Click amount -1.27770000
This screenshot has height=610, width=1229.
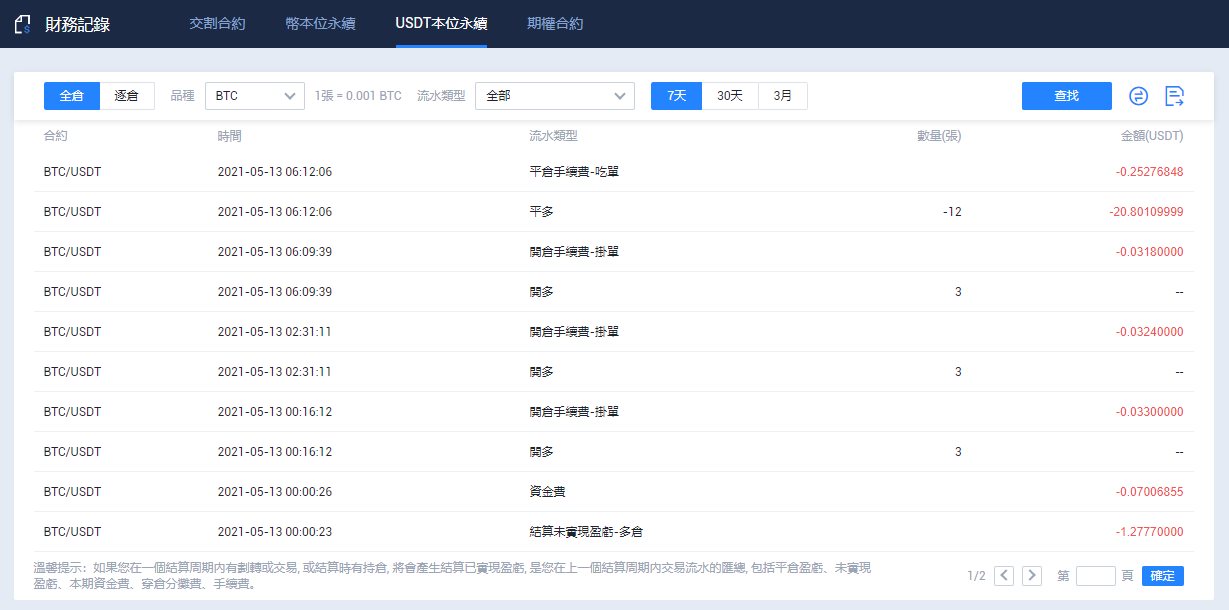[x=1149, y=532]
